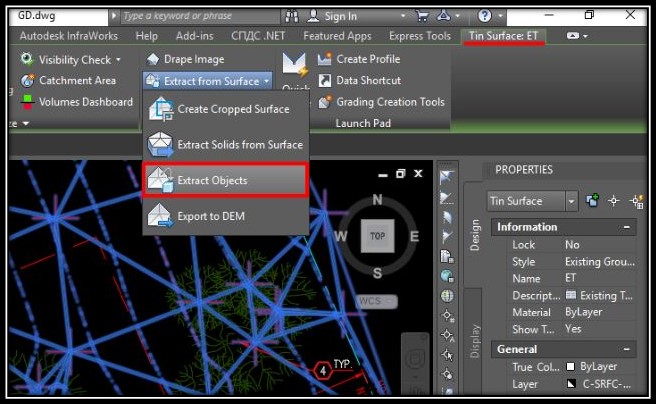Choose Export to DEM
The width and height of the screenshot is (656, 404).
(225, 216)
